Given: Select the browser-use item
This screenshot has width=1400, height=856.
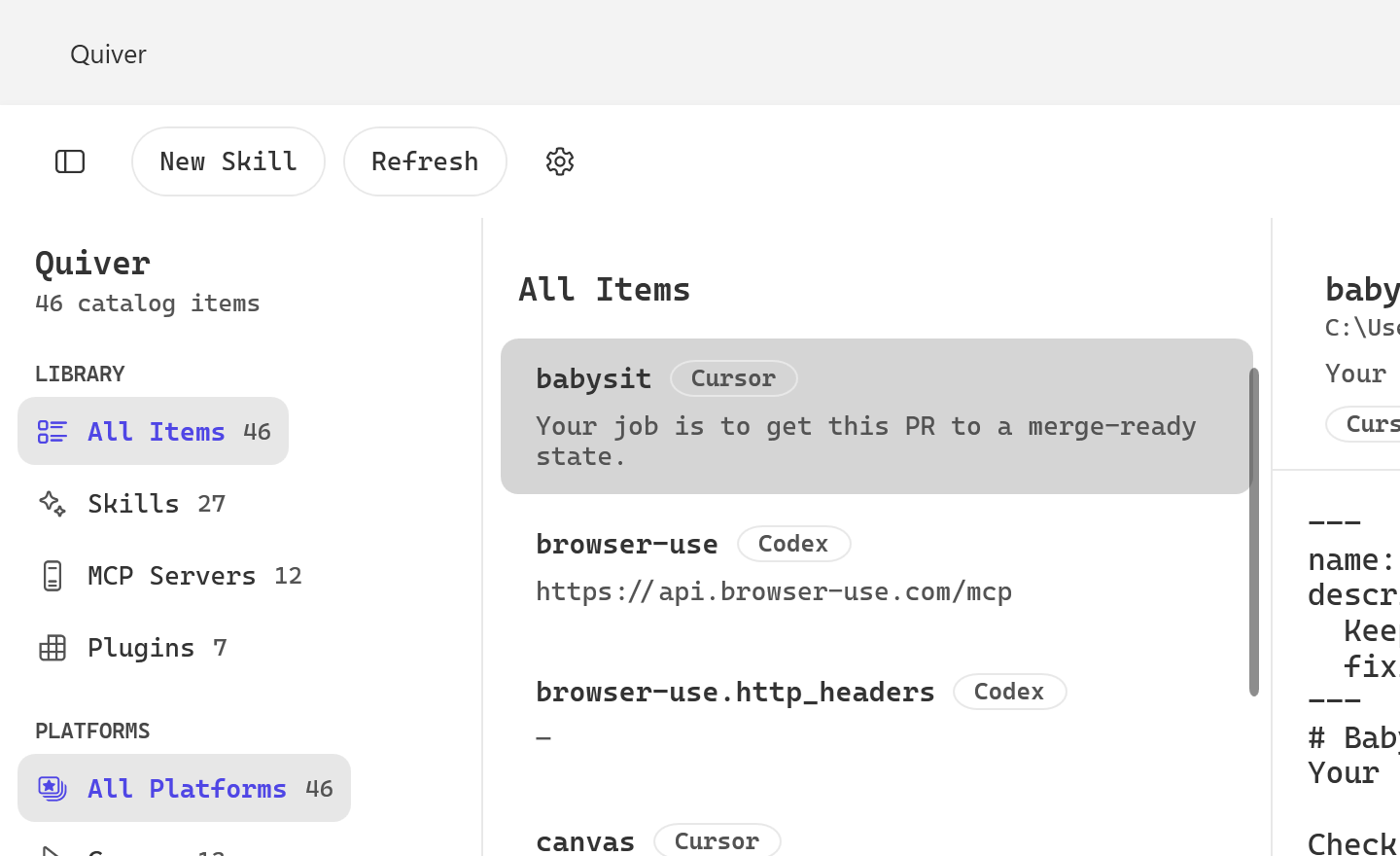Looking at the screenshot, I should tap(876, 568).
